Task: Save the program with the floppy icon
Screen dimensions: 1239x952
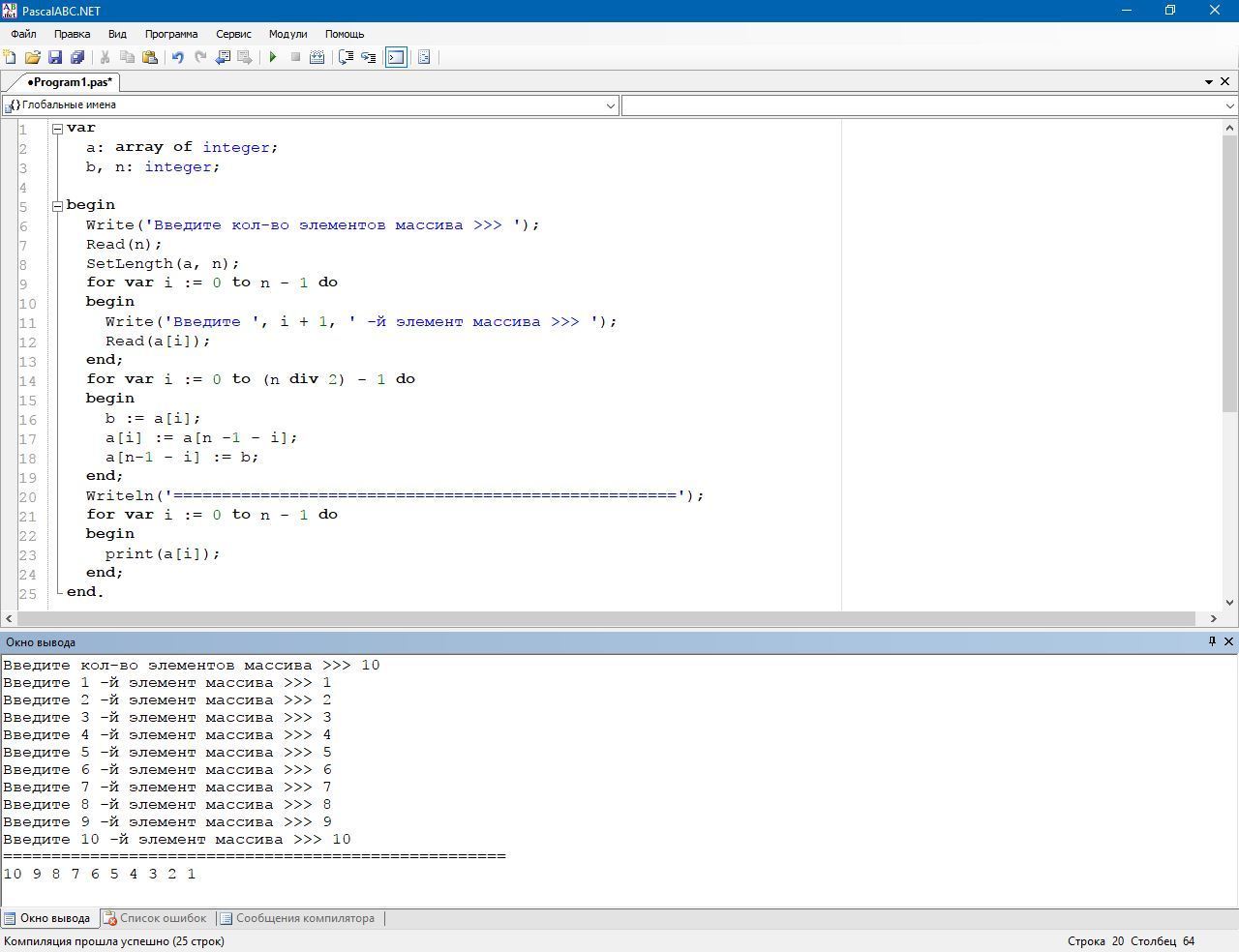Action: pyautogui.click(x=55, y=58)
